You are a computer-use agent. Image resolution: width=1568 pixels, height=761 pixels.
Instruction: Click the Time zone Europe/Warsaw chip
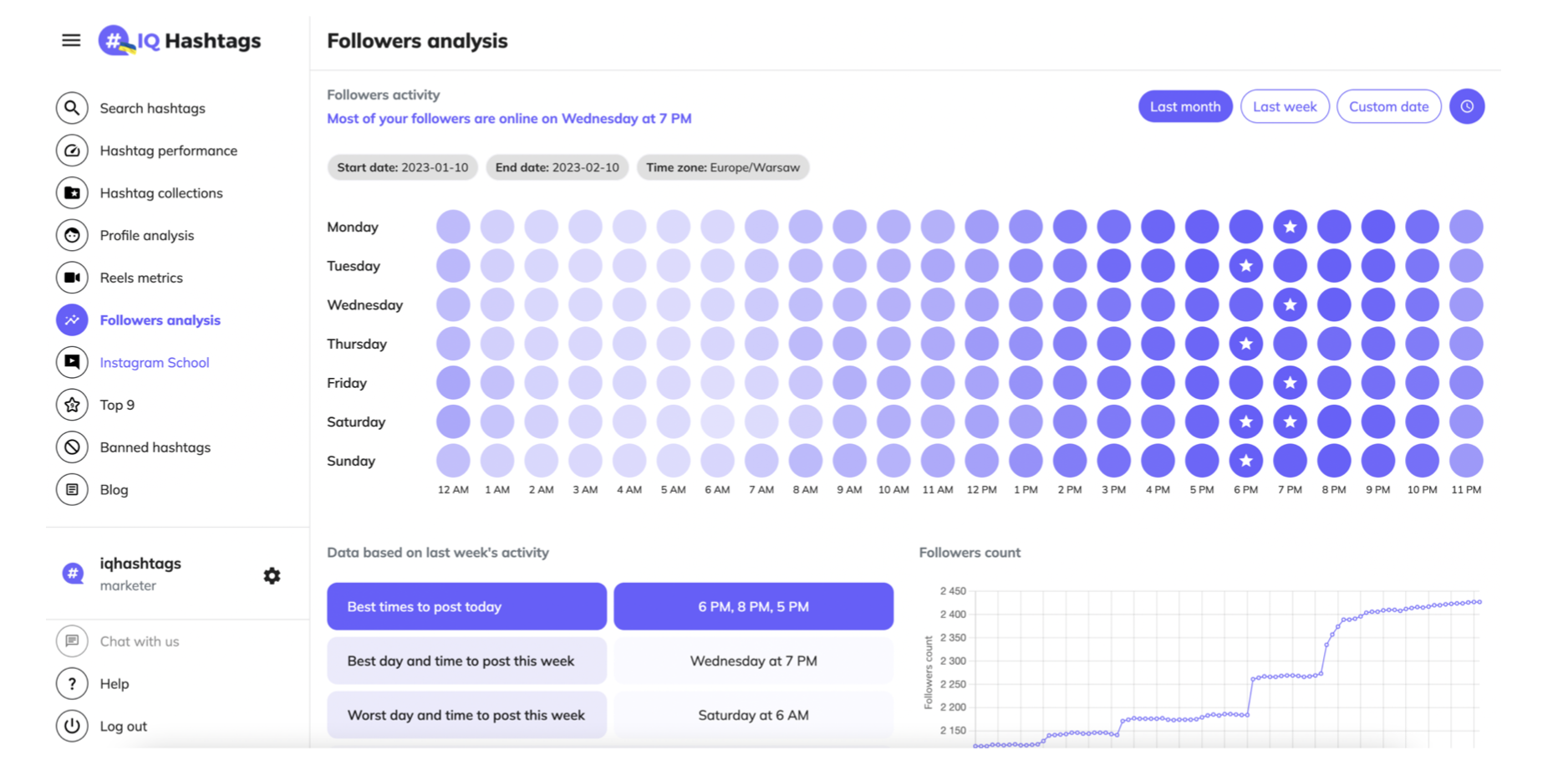click(722, 167)
